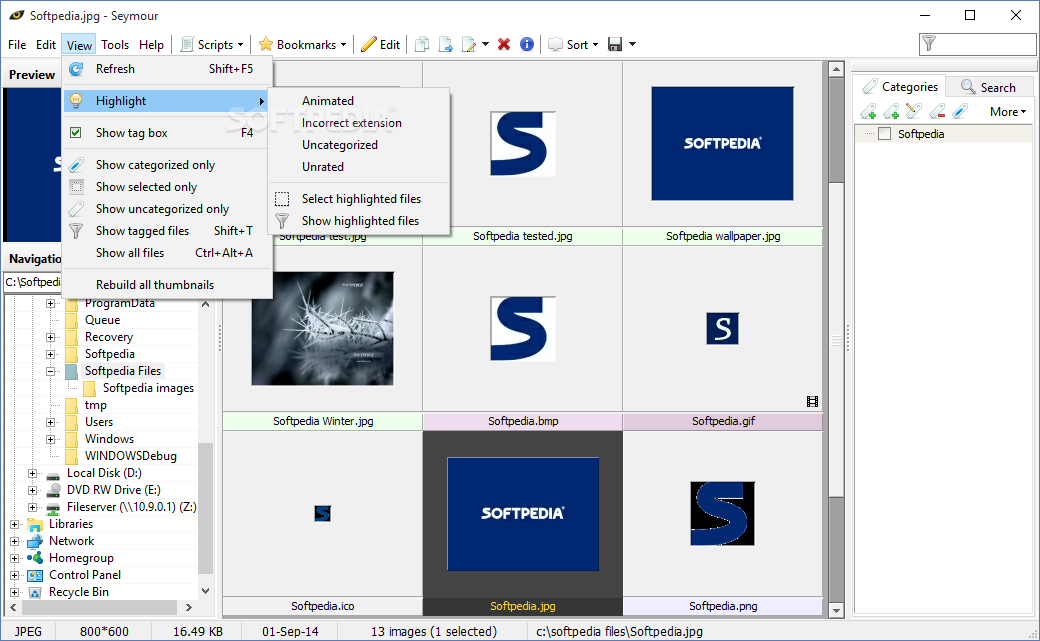Screen dimensions: 1040x641
Task: Click the Seymour app icon in title bar
Action: 17,15
